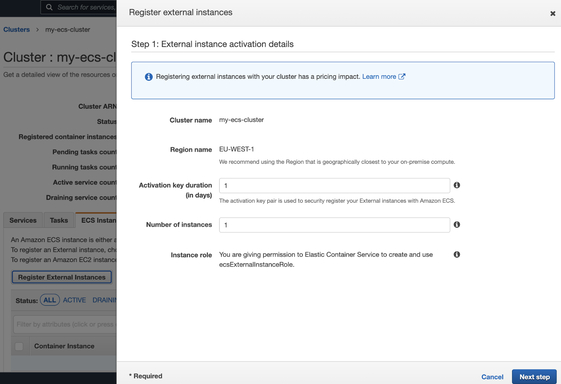Click the info icon beside Instance role text

point(457,254)
